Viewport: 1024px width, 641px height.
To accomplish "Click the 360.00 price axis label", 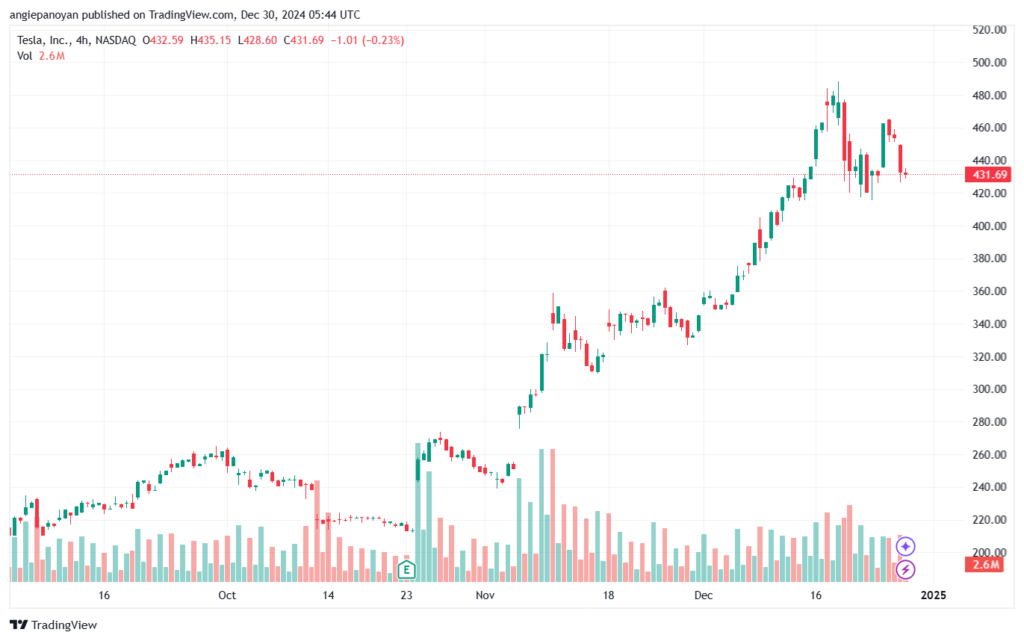I will pyautogui.click(x=989, y=291).
